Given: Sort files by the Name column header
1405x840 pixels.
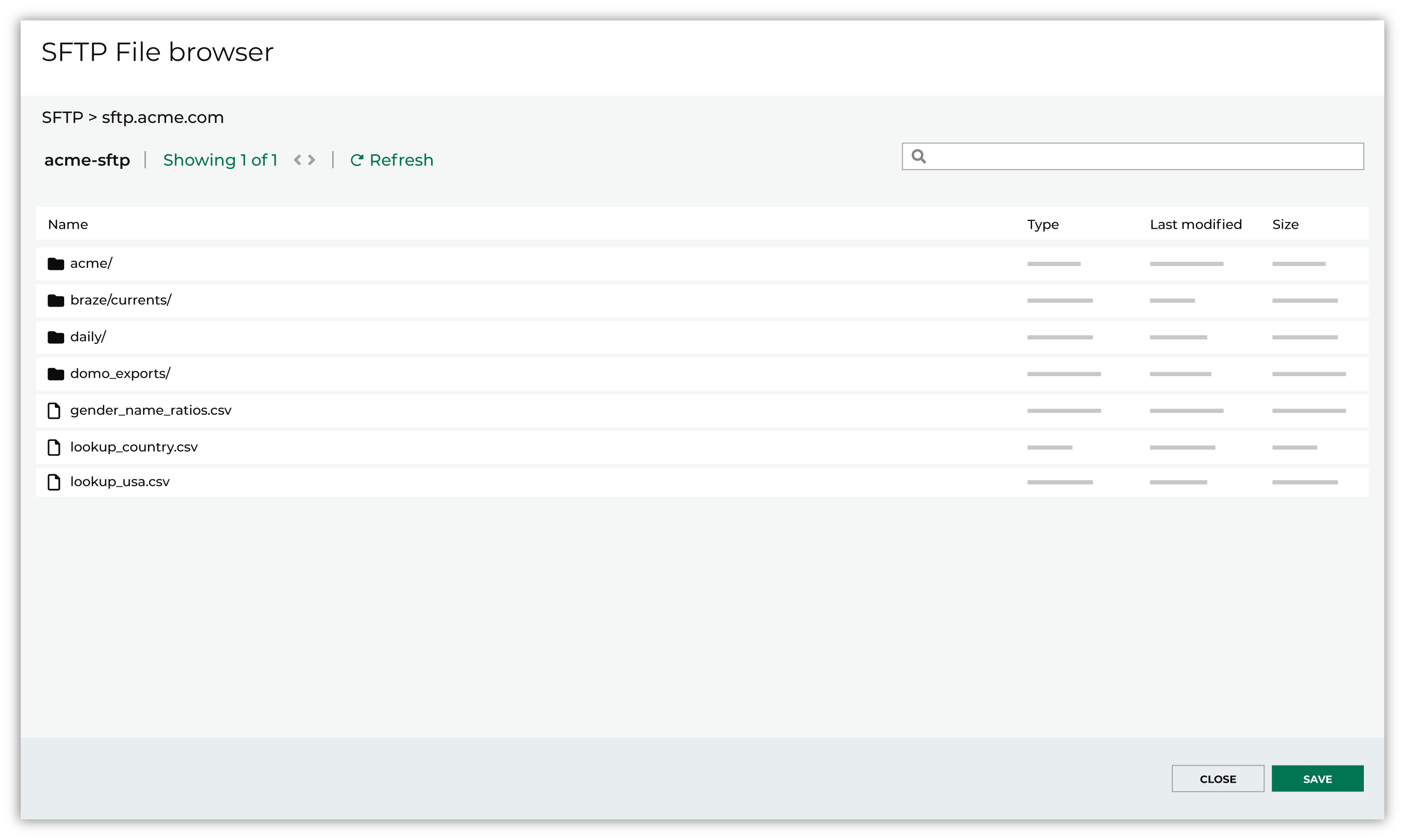Looking at the screenshot, I should click(68, 223).
